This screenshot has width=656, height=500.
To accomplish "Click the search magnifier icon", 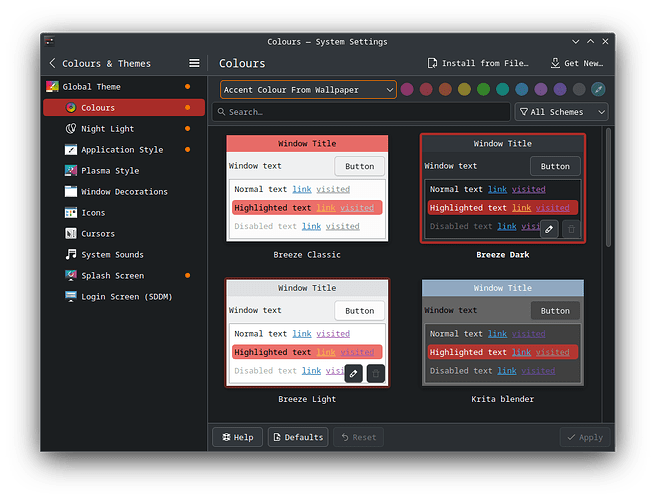I will pos(221,112).
